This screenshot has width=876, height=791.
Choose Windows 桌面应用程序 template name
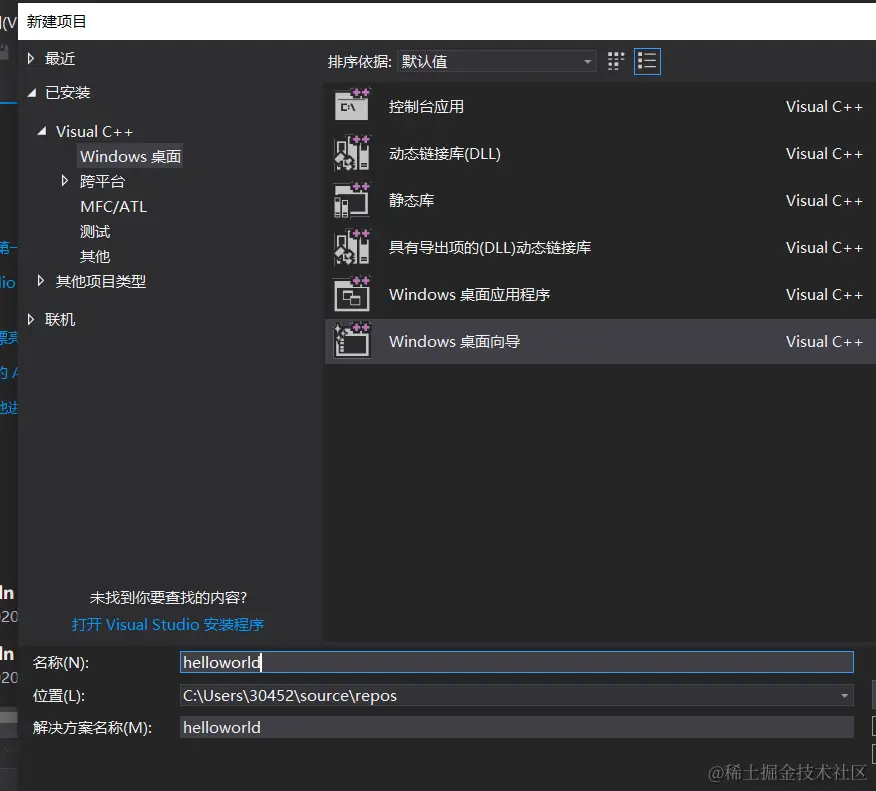pyautogui.click(x=470, y=294)
